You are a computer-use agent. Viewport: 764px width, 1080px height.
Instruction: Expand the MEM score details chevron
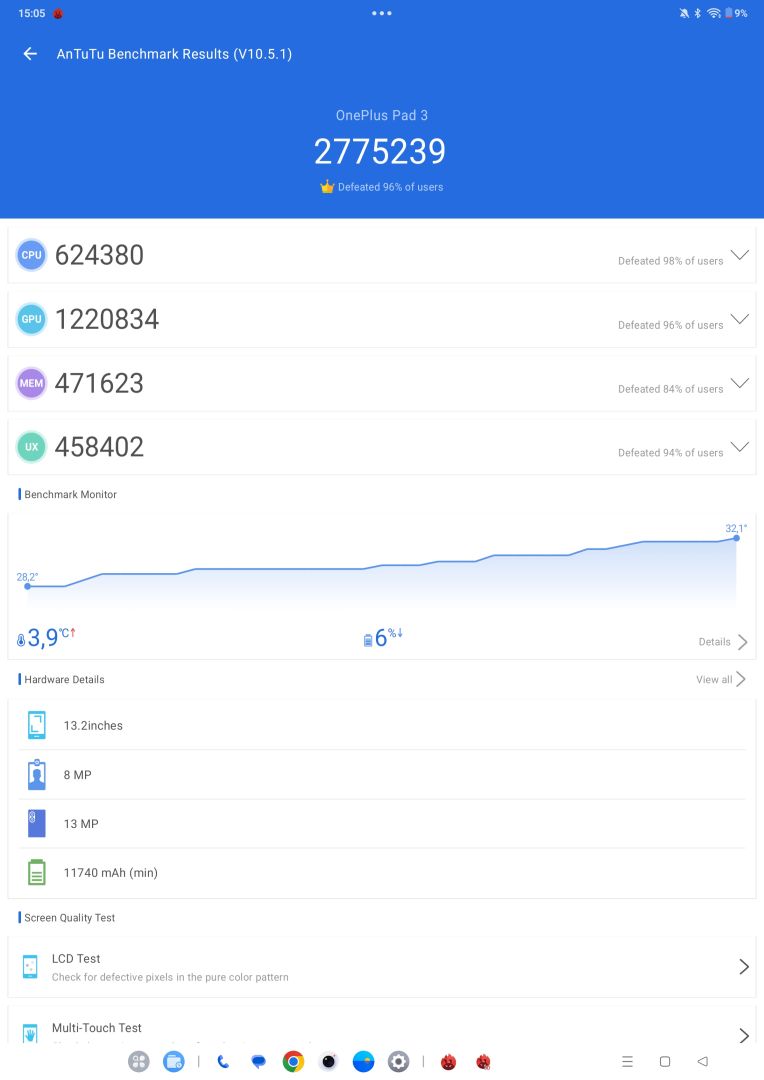tap(739, 383)
